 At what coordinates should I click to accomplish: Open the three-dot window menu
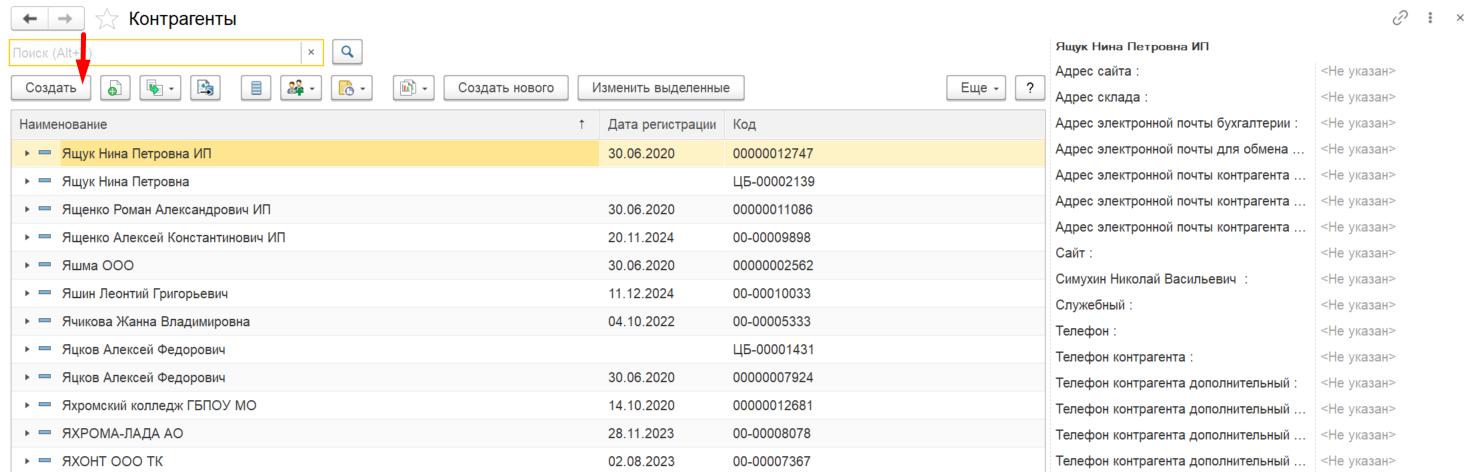pos(1430,18)
